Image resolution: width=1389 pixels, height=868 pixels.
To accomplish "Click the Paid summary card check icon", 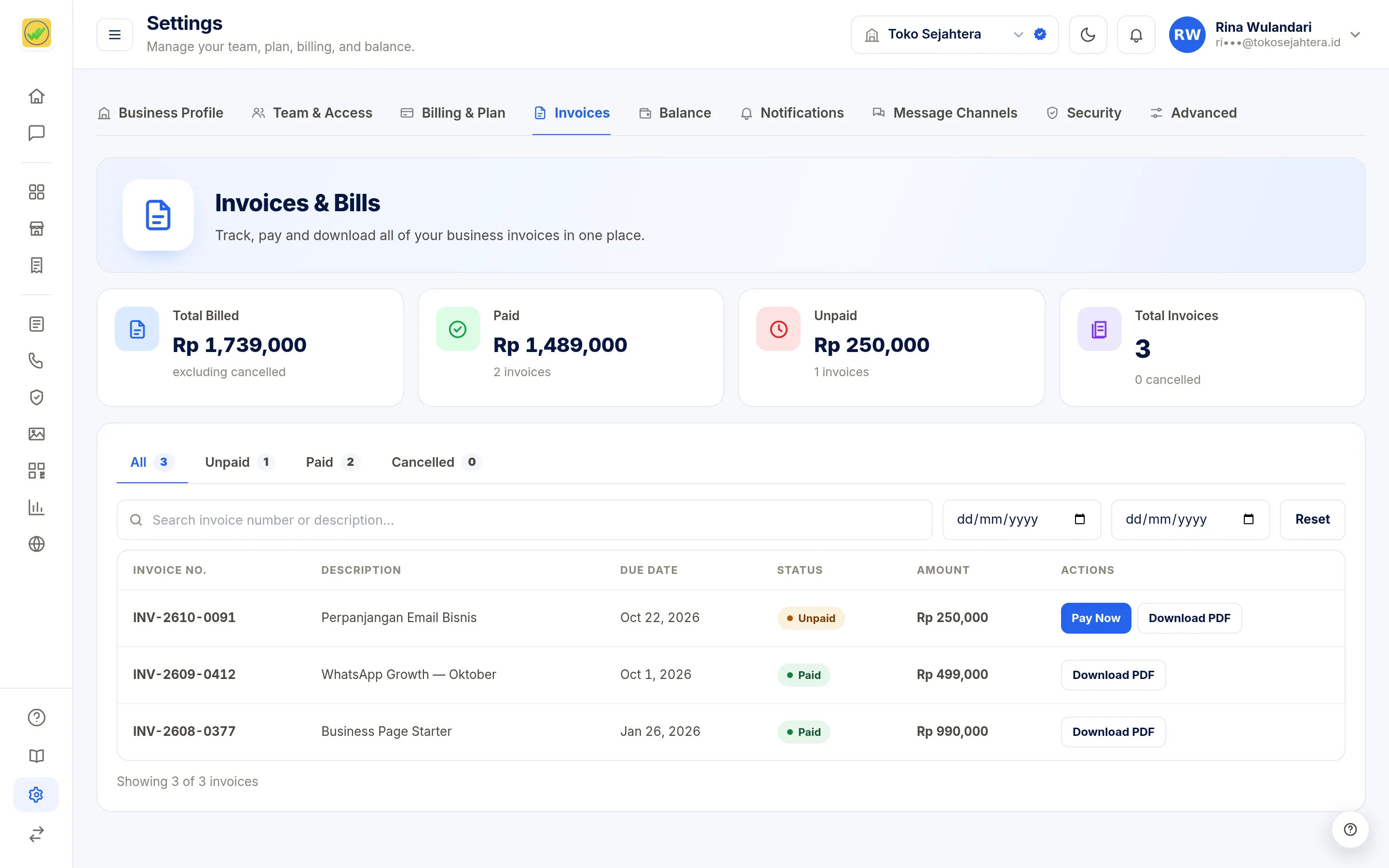I will (x=457, y=329).
